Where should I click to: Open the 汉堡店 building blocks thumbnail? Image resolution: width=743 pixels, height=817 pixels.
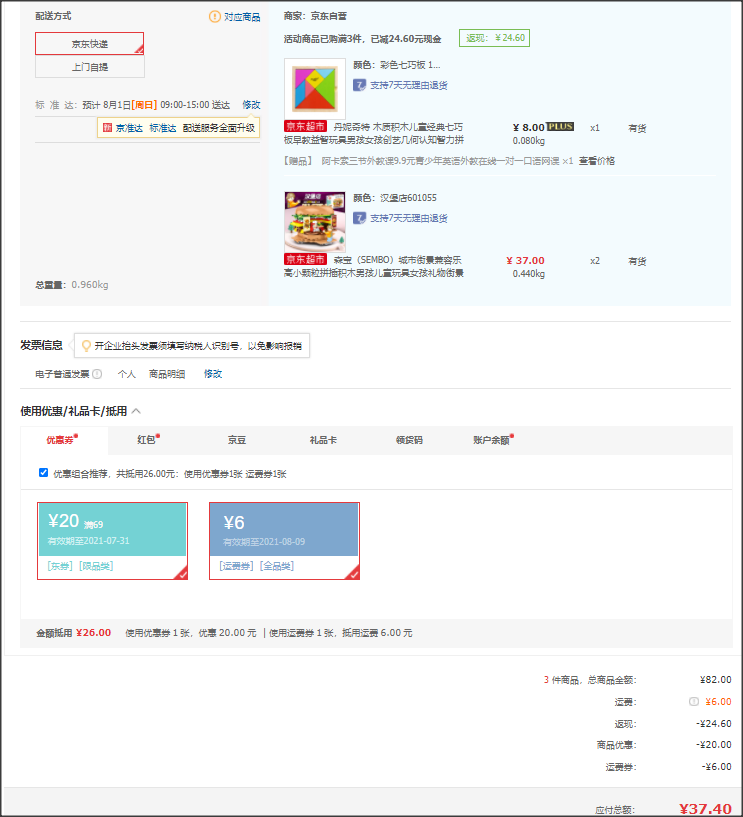tap(315, 221)
